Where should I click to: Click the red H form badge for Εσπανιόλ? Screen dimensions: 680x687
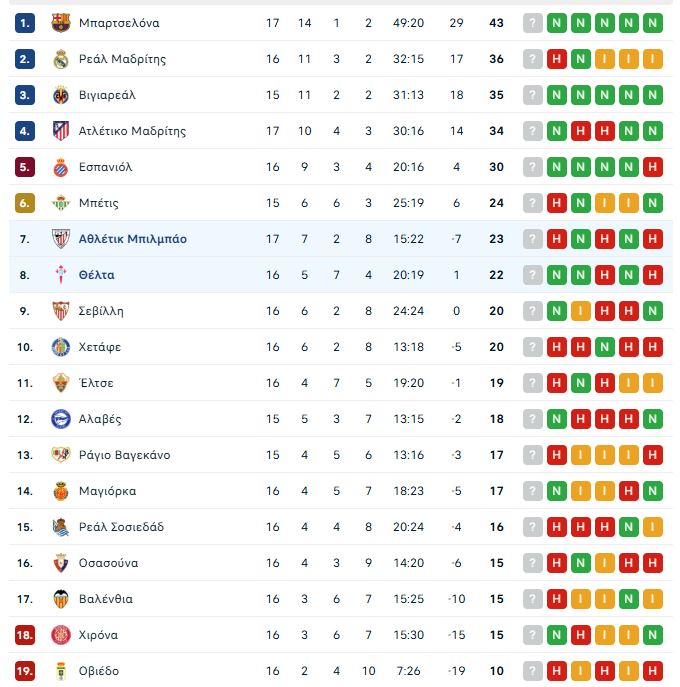653,167
